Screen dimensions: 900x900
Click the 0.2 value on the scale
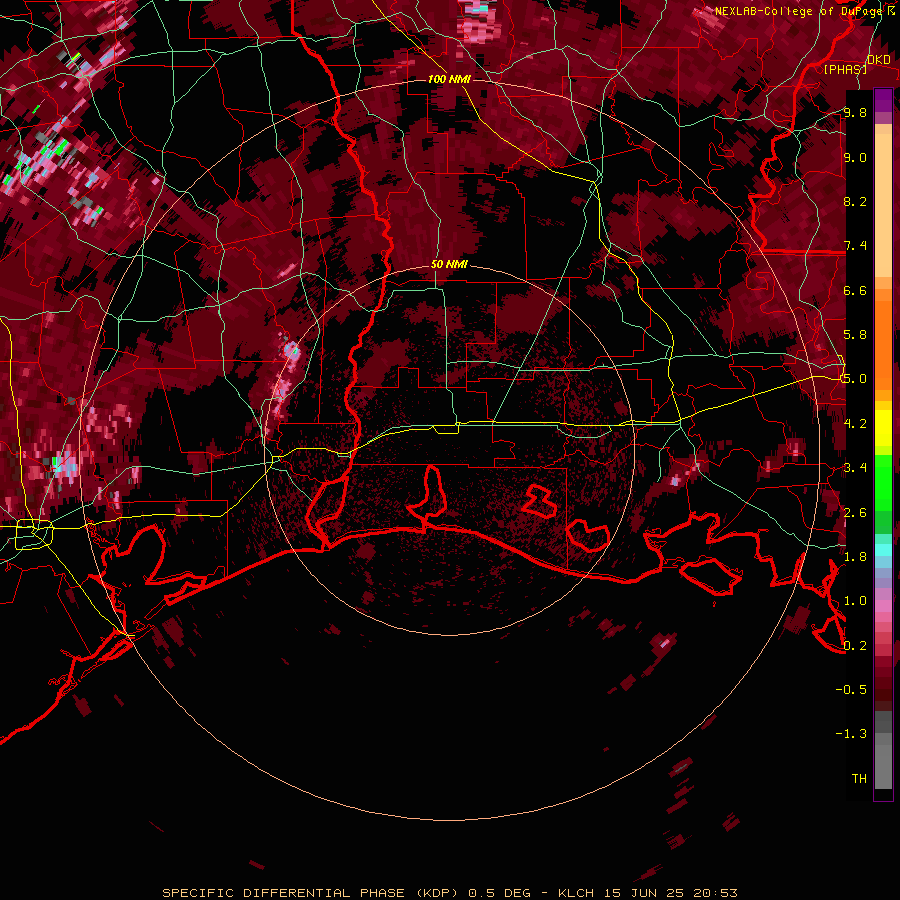pos(855,646)
